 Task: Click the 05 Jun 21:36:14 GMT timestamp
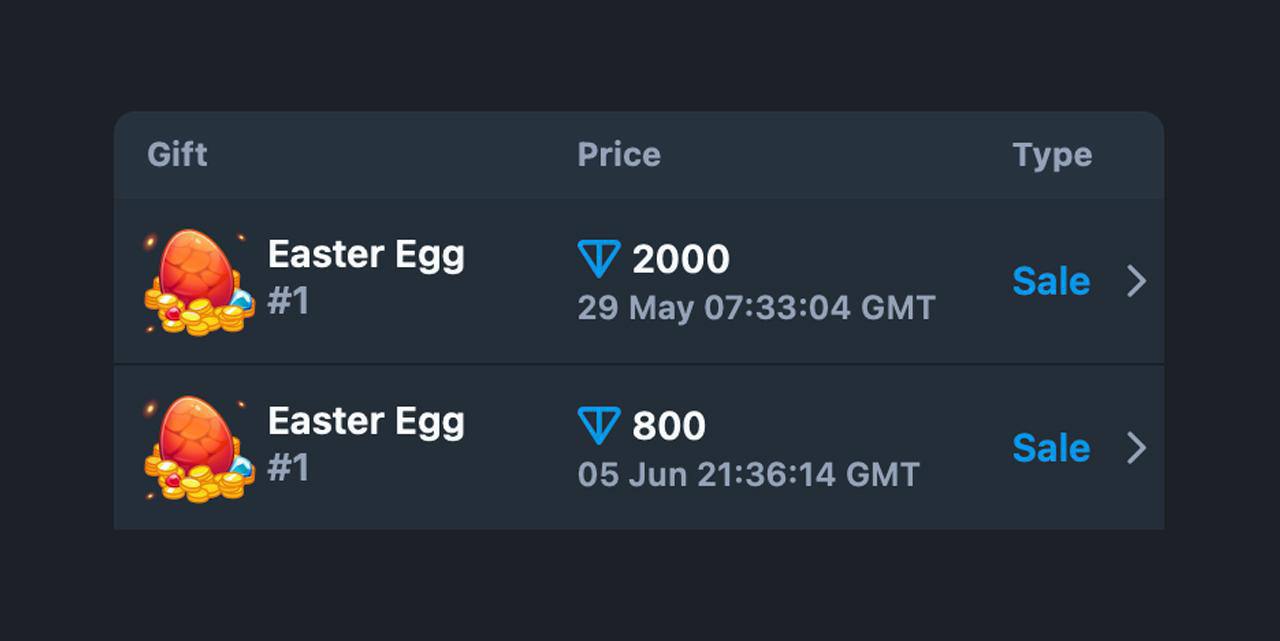point(748,475)
